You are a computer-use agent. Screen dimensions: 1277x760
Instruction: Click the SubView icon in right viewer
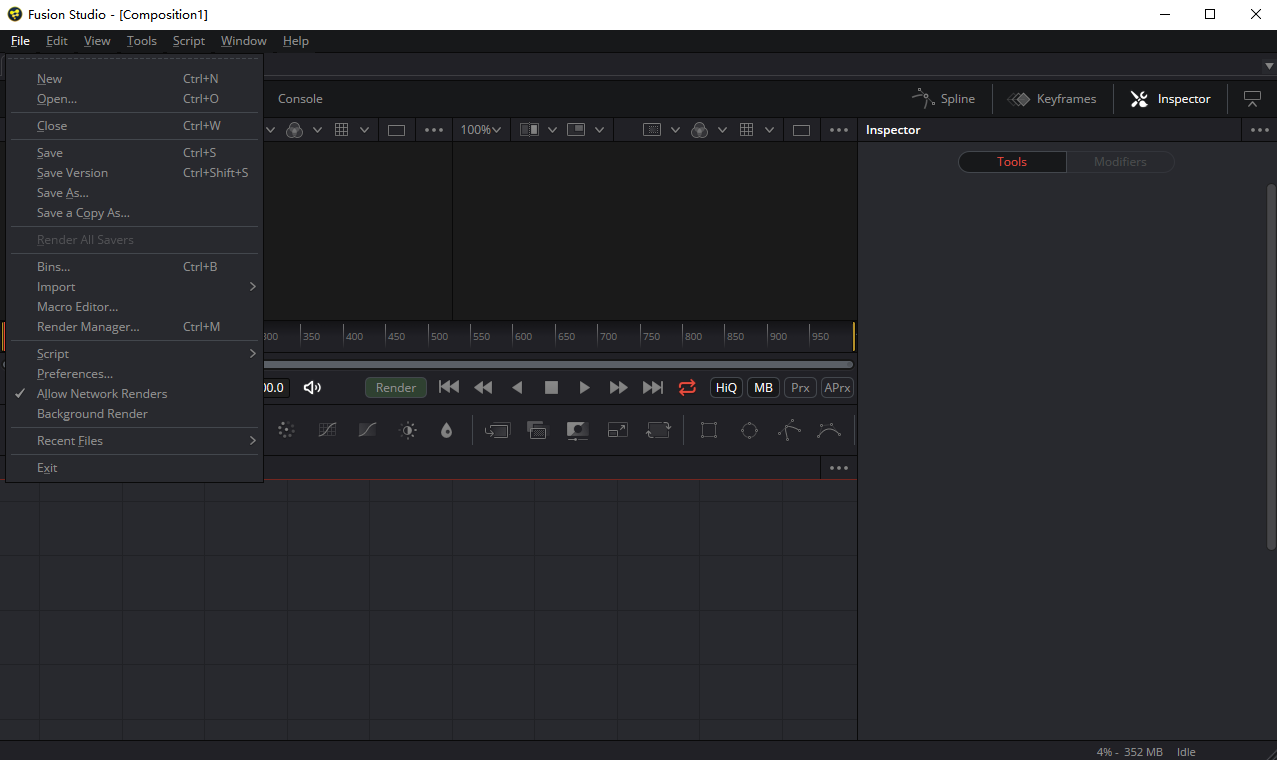(576, 130)
